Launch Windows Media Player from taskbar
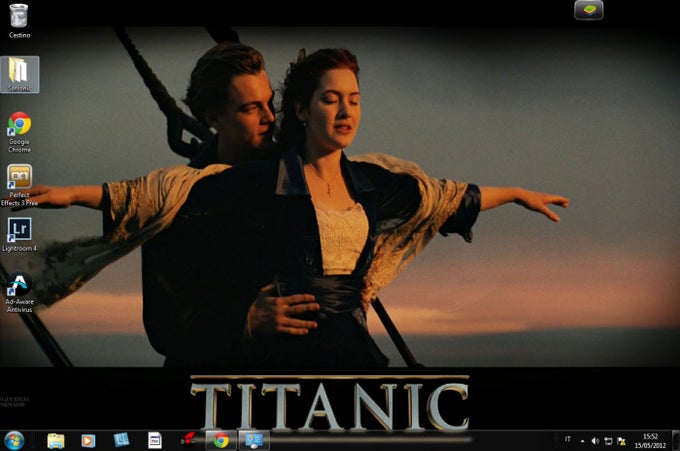This screenshot has width=680, height=451. pyautogui.click(x=88, y=441)
